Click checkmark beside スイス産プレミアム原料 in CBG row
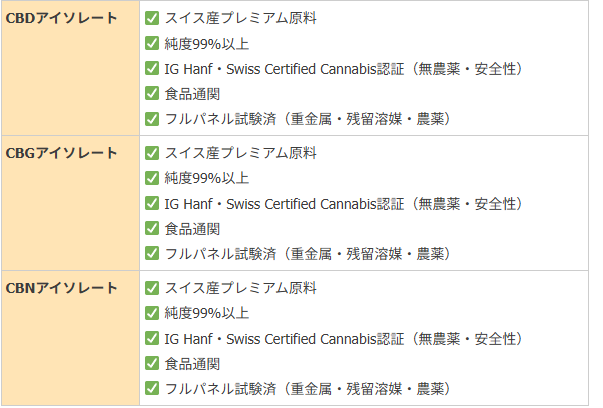The image size is (603, 408). pos(152,153)
